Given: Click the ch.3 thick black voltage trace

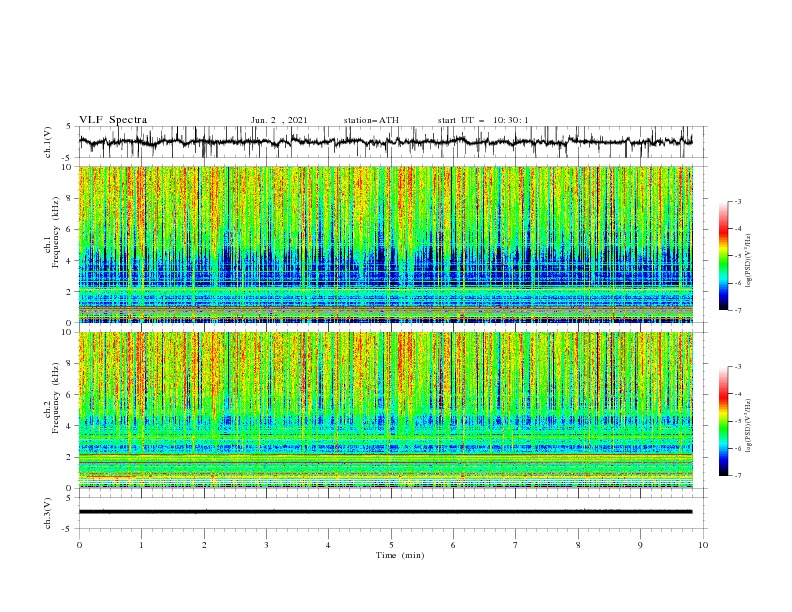Looking at the screenshot, I should pos(386,512).
